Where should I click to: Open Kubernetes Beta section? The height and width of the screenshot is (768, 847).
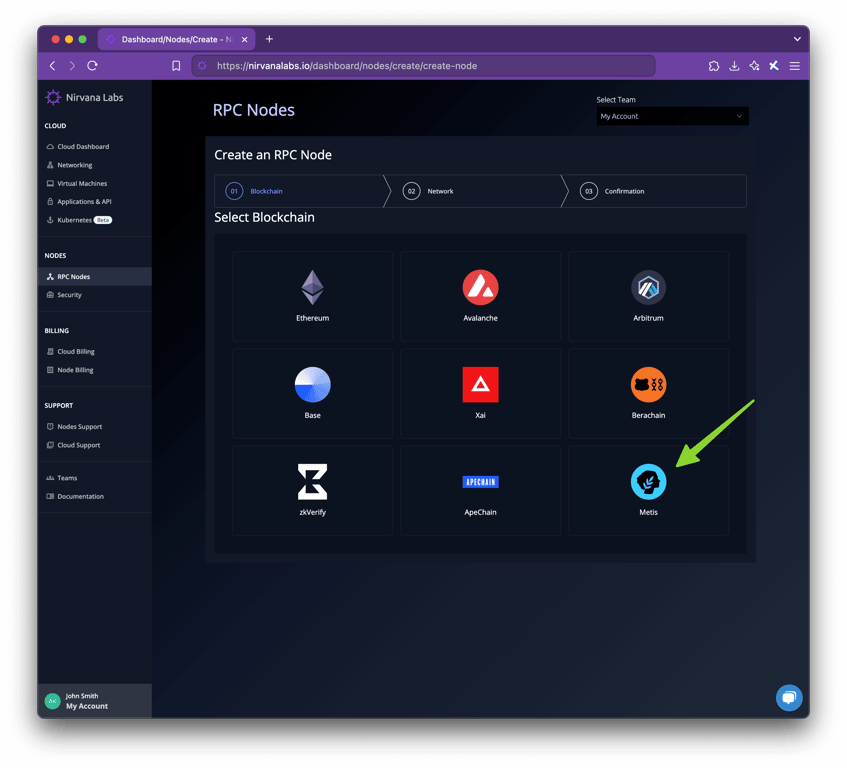pyautogui.click(x=79, y=220)
